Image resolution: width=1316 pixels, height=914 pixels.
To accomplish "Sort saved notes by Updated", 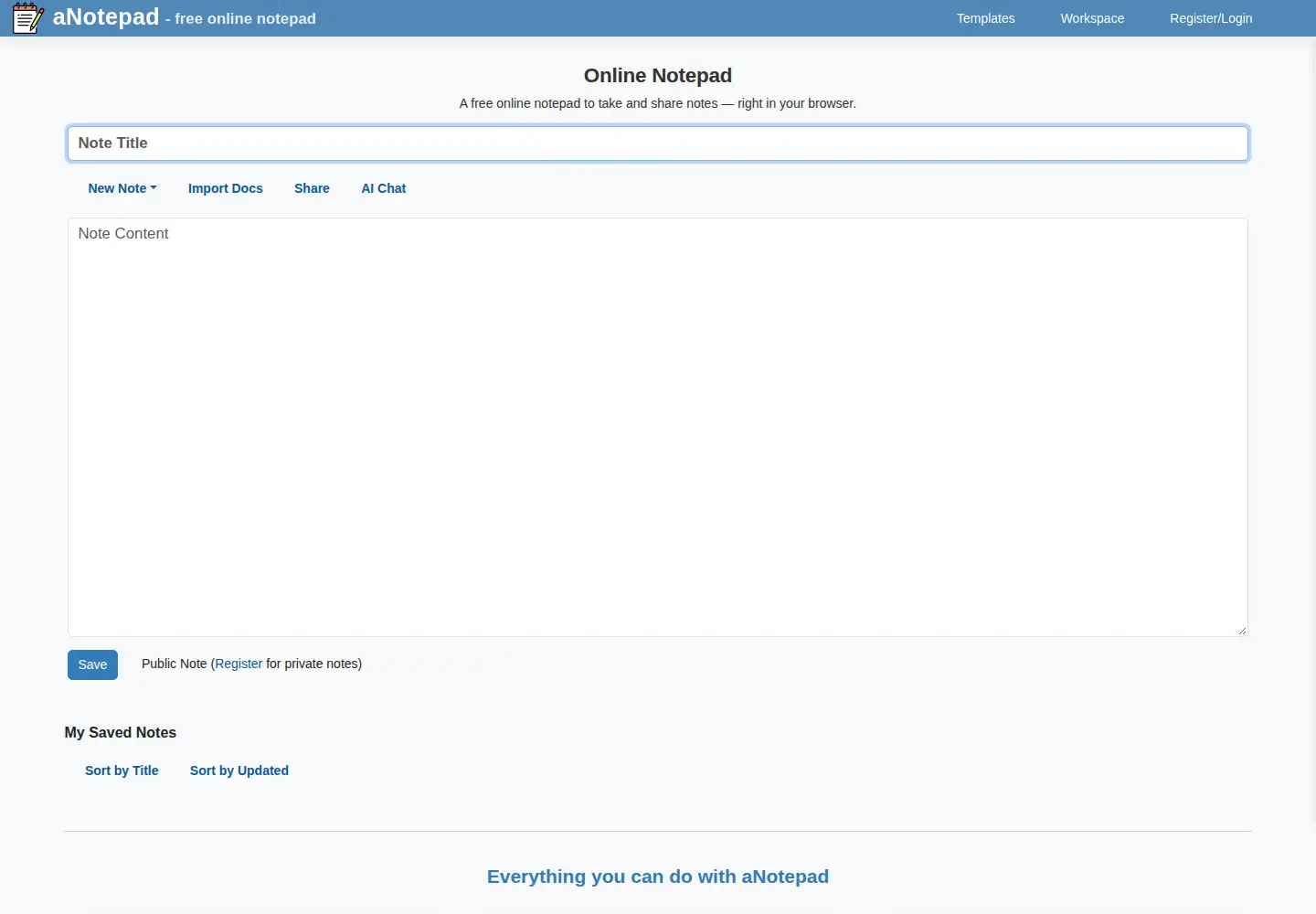I will [239, 771].
